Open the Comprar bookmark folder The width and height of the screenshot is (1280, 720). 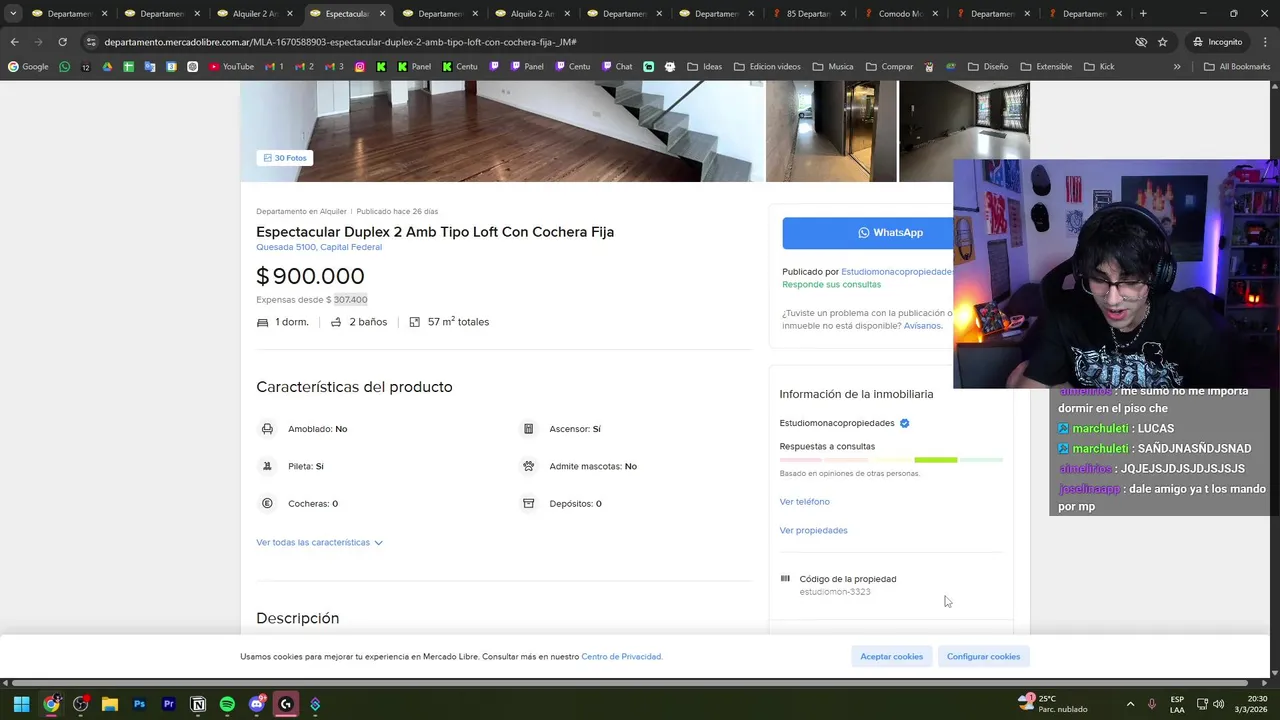pos(889,67)
